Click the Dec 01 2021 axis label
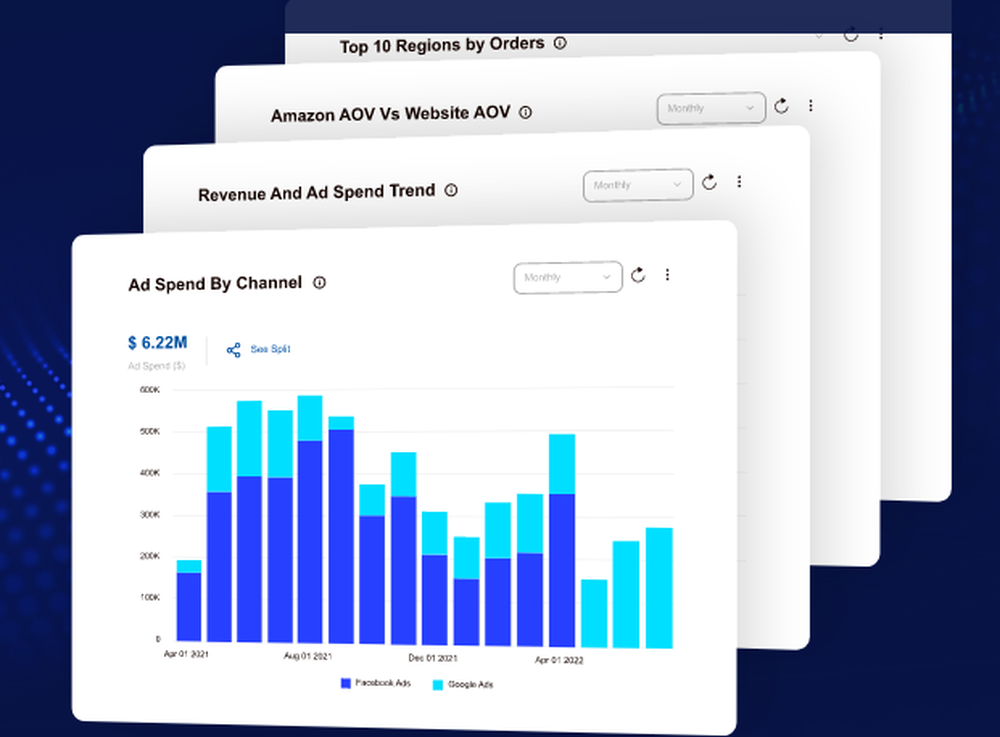The image size is (1000, 737). tap(433, 658)
